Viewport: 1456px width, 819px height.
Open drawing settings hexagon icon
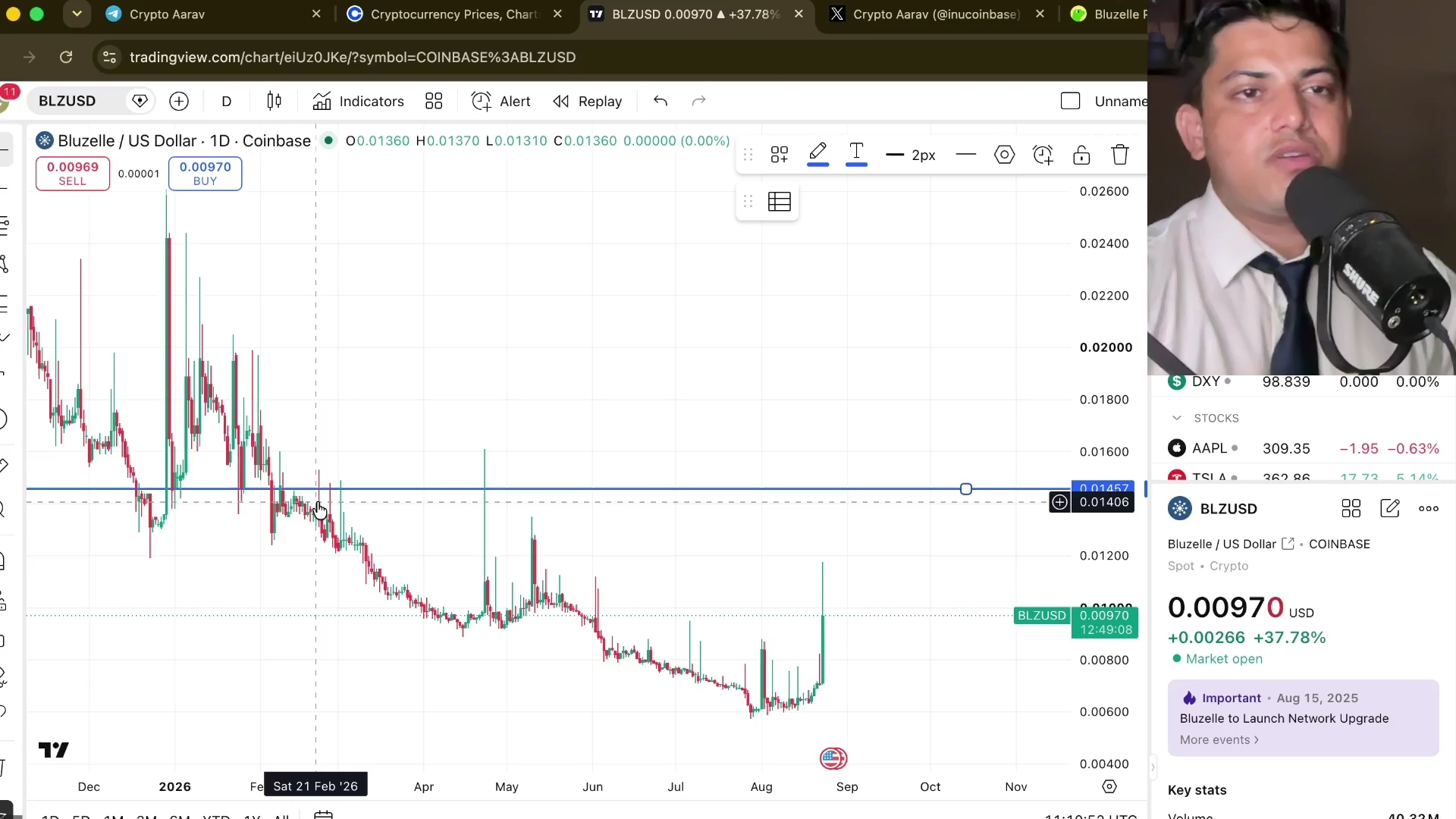1005,155
